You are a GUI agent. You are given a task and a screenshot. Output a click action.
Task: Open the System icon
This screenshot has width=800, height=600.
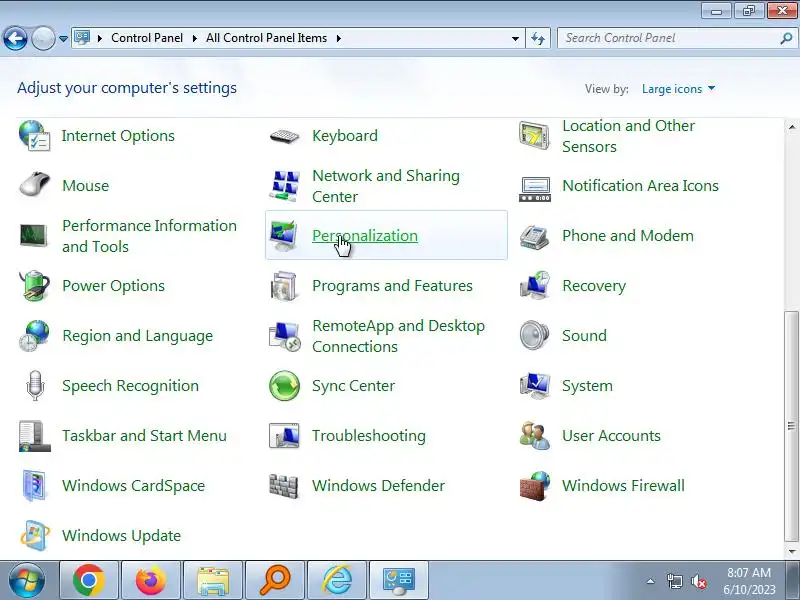point(534,385)
